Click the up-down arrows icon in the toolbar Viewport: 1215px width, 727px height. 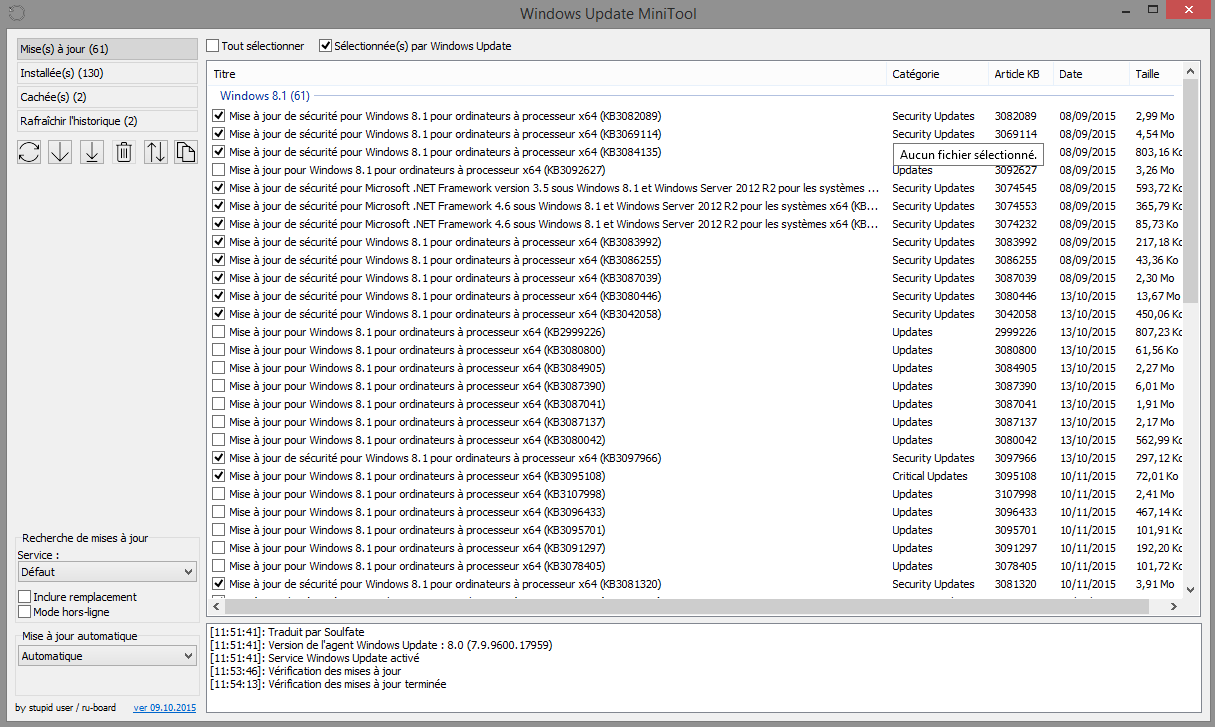coord(156,152)
